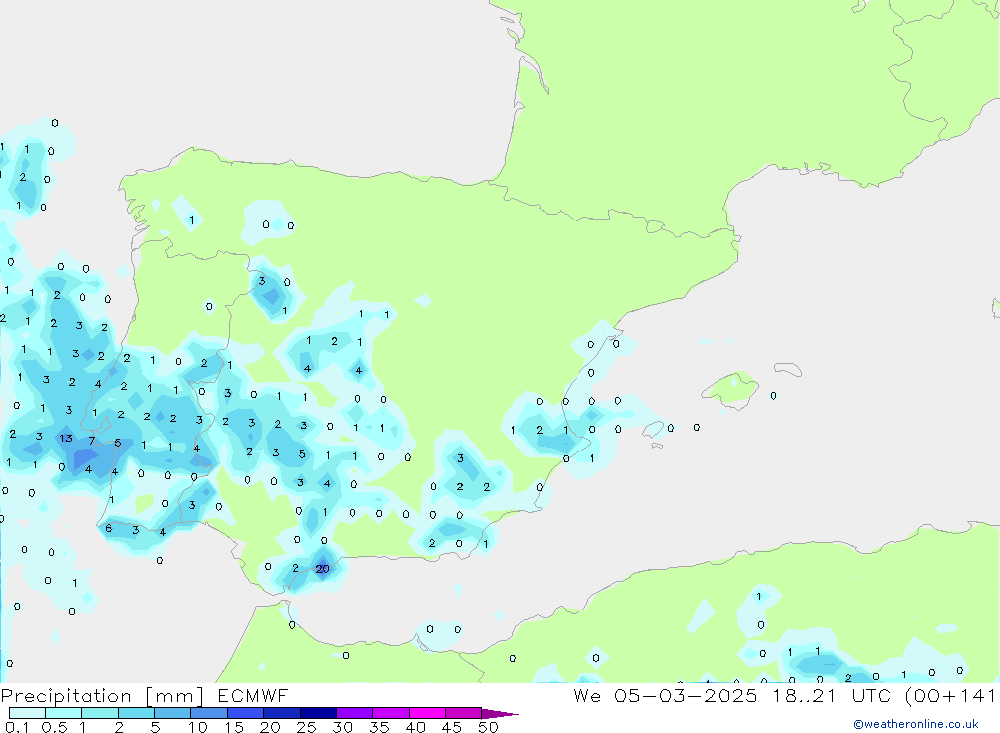Click the '40' legend label
This screenshot has height=733, width=1000.
pyautogui.click(x=415, y=727)
